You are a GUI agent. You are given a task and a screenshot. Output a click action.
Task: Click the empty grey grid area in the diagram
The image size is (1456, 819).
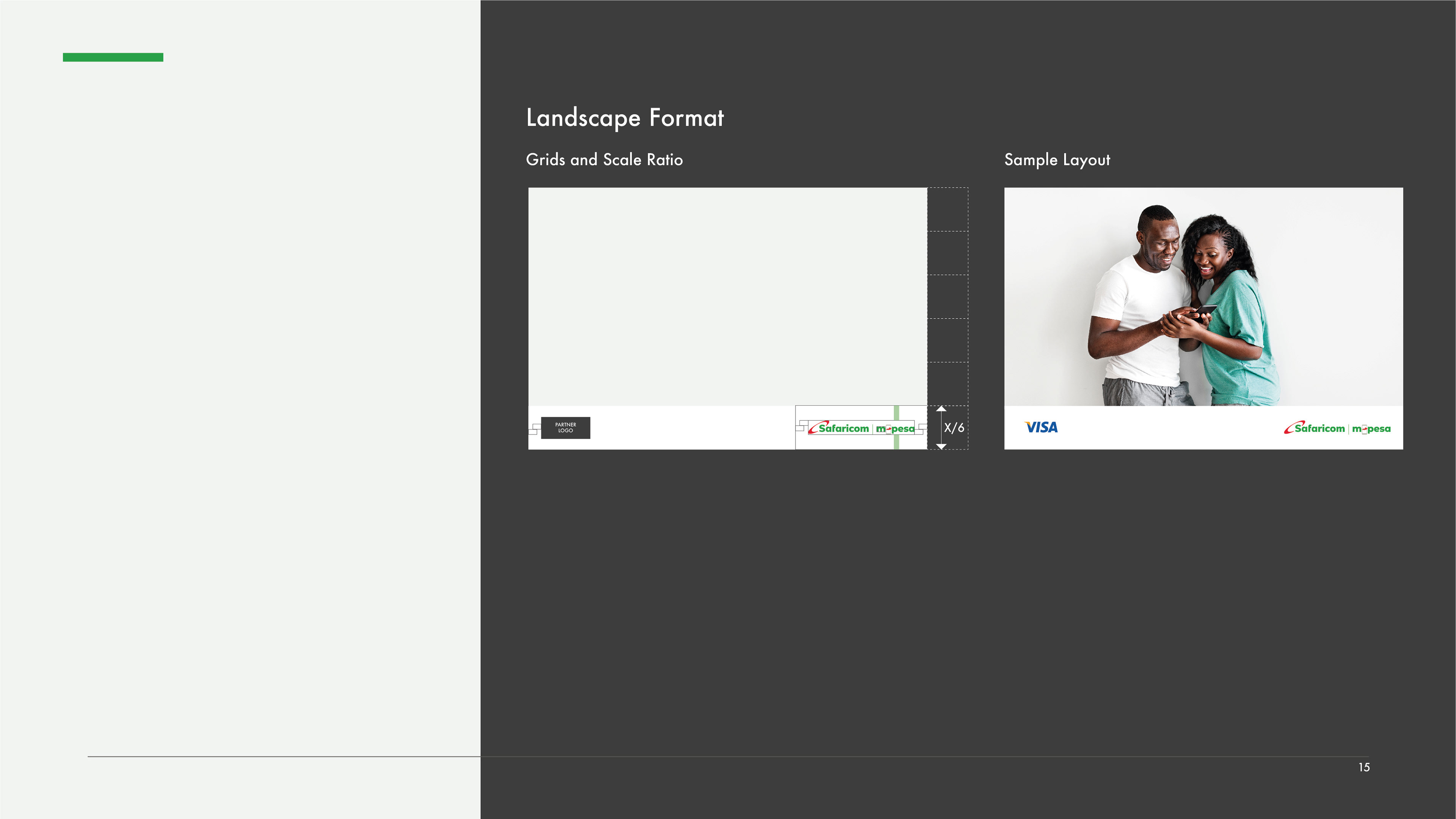click(x=728, y=297)
